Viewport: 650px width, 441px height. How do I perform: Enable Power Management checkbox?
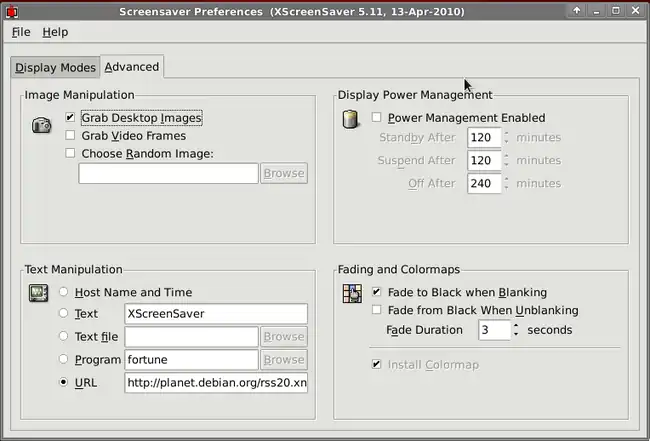(x=377, y=118)
